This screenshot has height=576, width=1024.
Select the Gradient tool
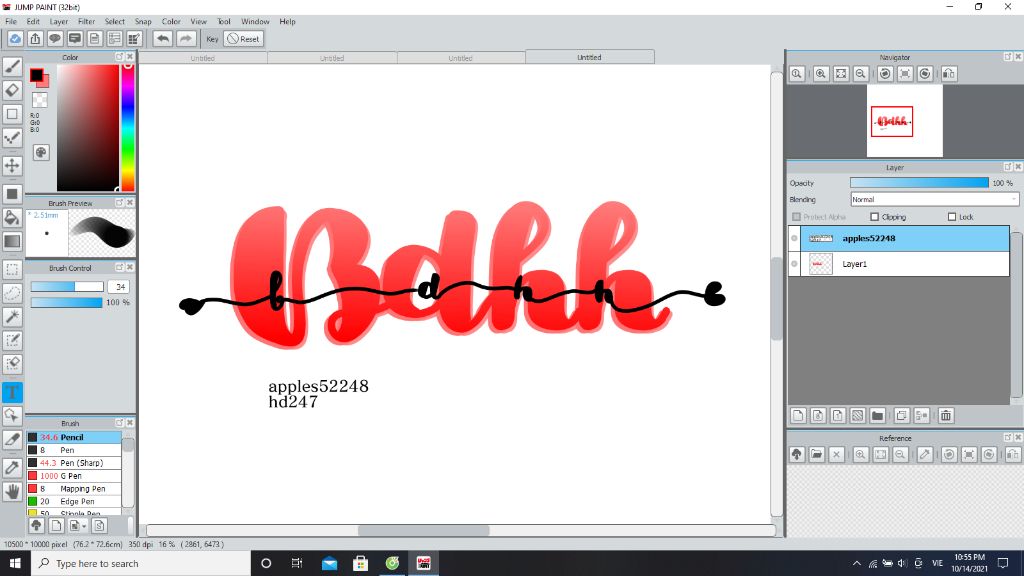(12, 241)
